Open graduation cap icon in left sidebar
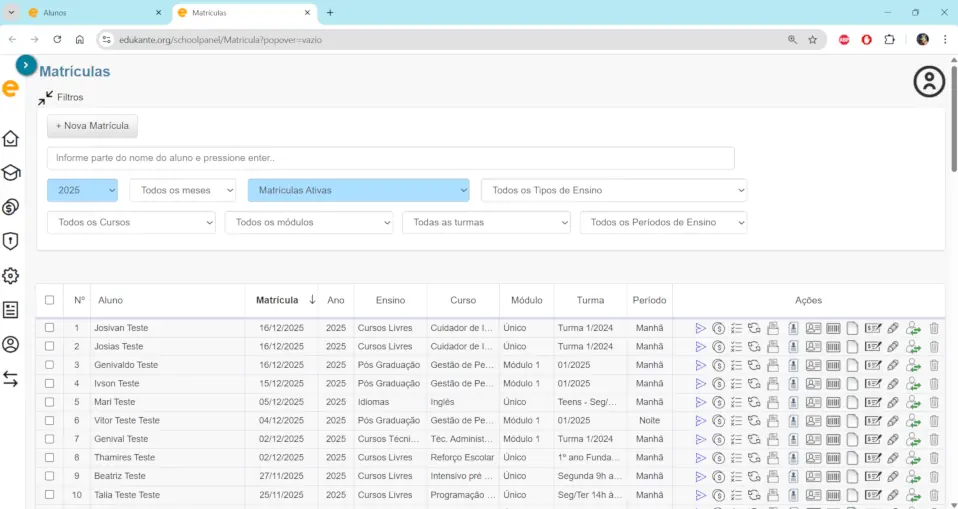 point(11,173)
